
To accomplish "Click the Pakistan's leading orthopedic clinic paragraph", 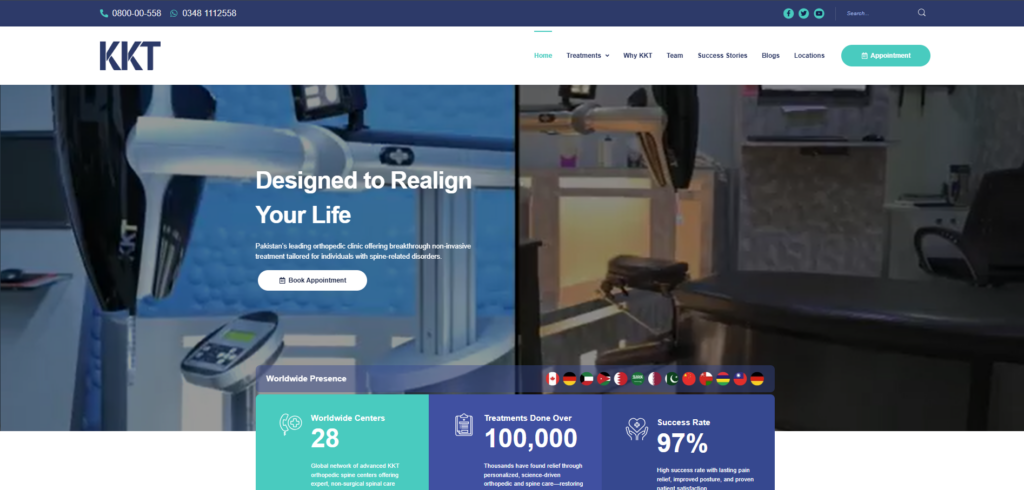I will pyautogui.click(x=363, y=252).
